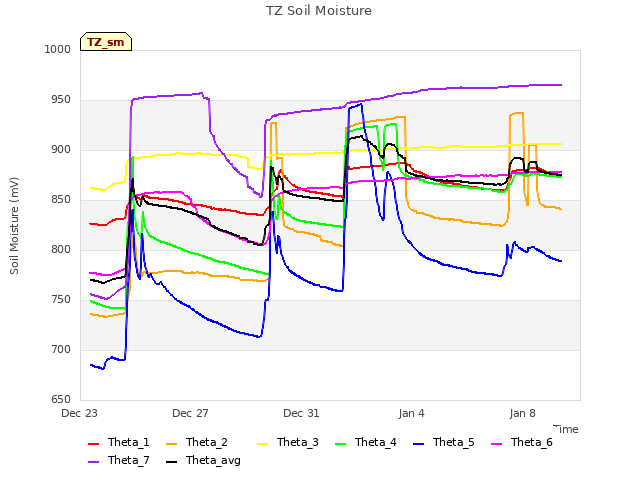The width and height of the screenshot is (640, 480).
Task: Click the Dec 27 x-axis tick label
Action: (190, 413)
